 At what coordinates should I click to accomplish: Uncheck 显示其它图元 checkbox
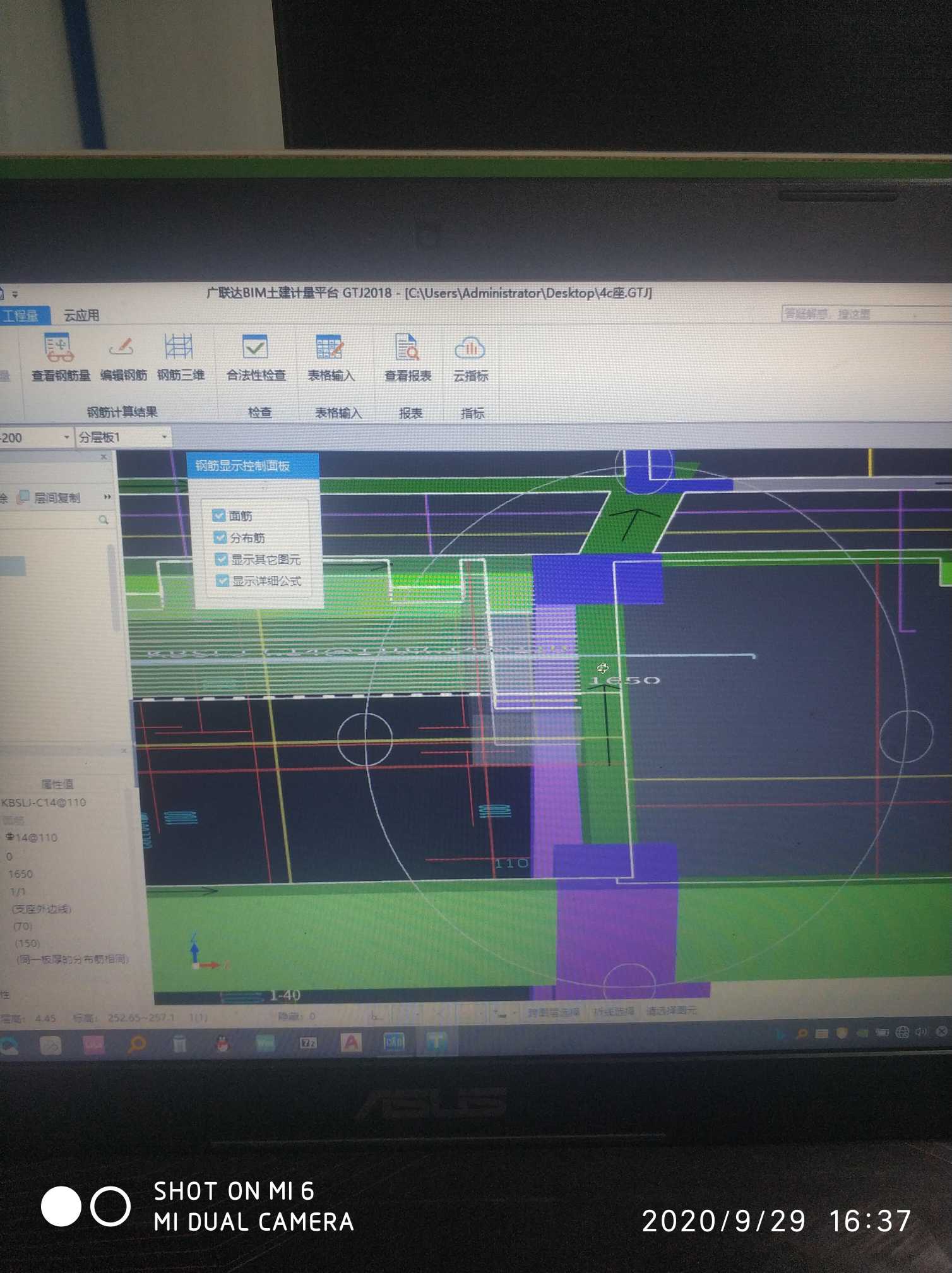[x=221, y=559]
